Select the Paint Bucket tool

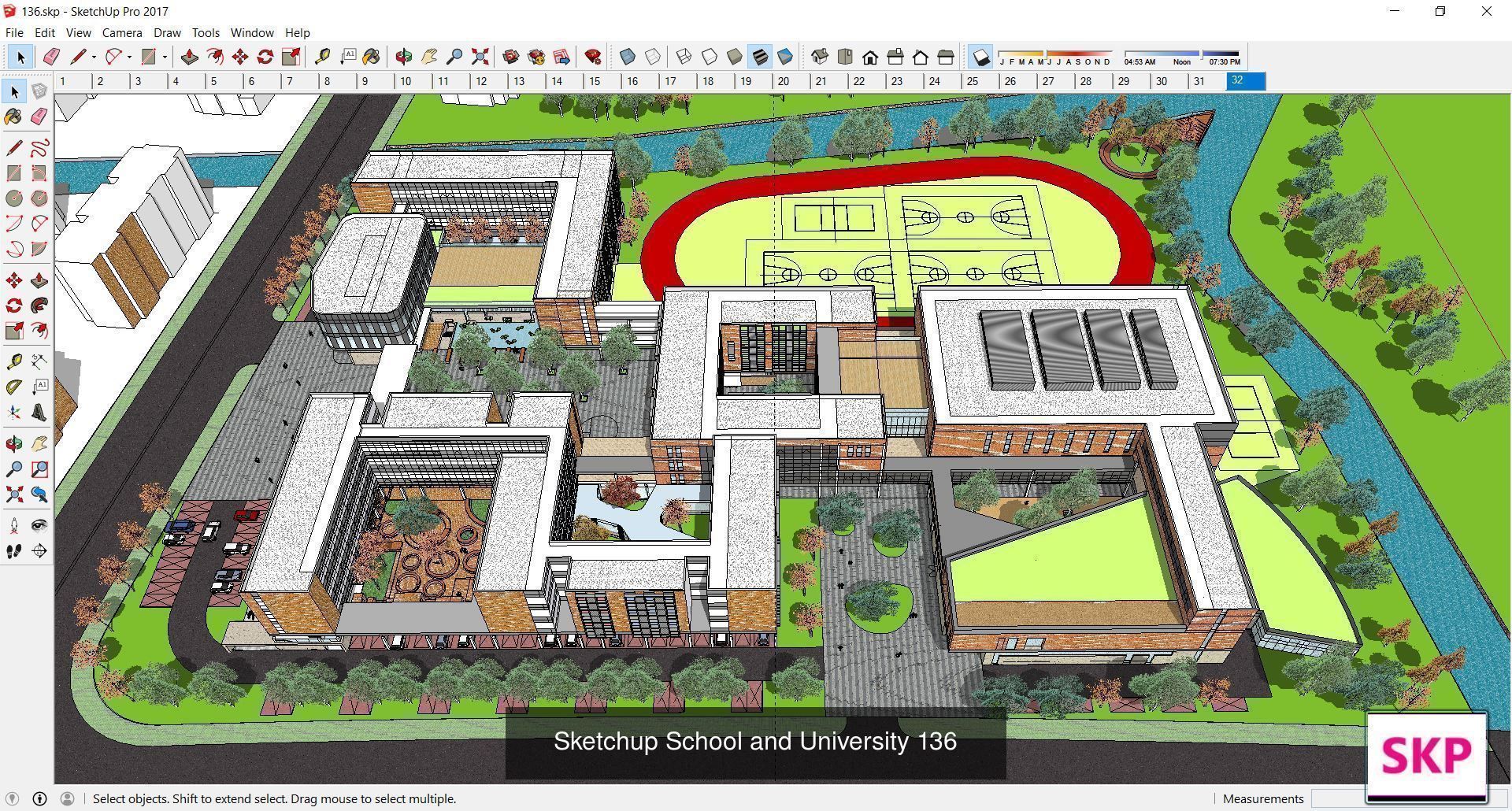[372, 57]
